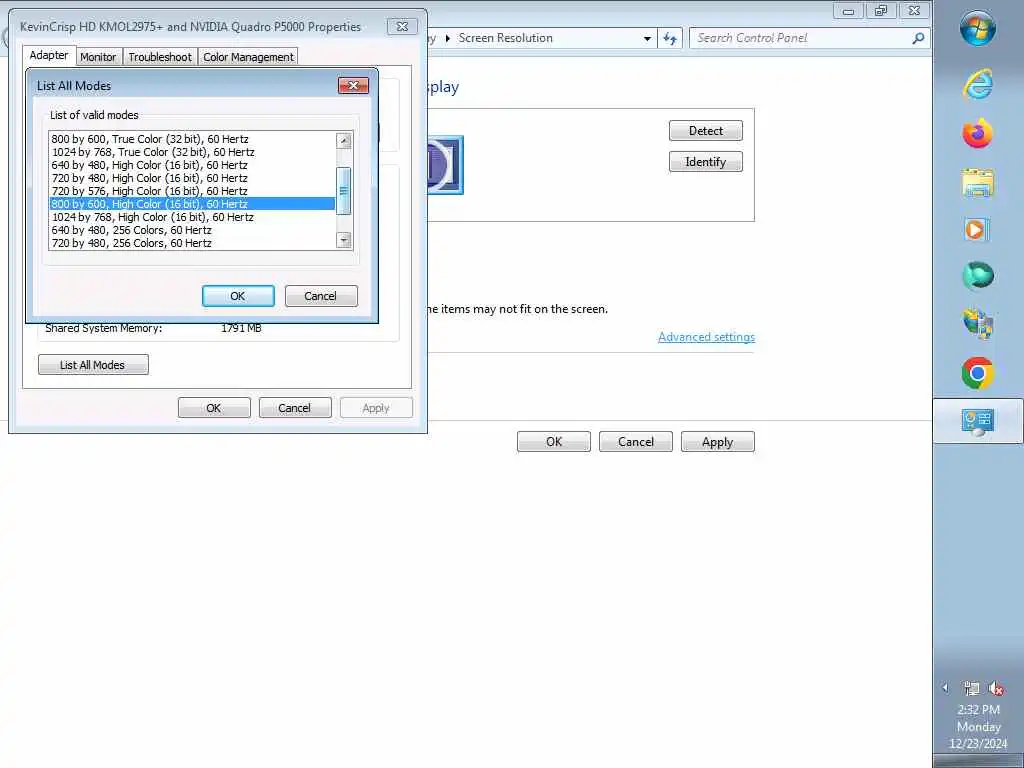1024x768 pixels.
Task: Select 800 by 600, True Color (32 bit)
Action: tap(192, 139)
